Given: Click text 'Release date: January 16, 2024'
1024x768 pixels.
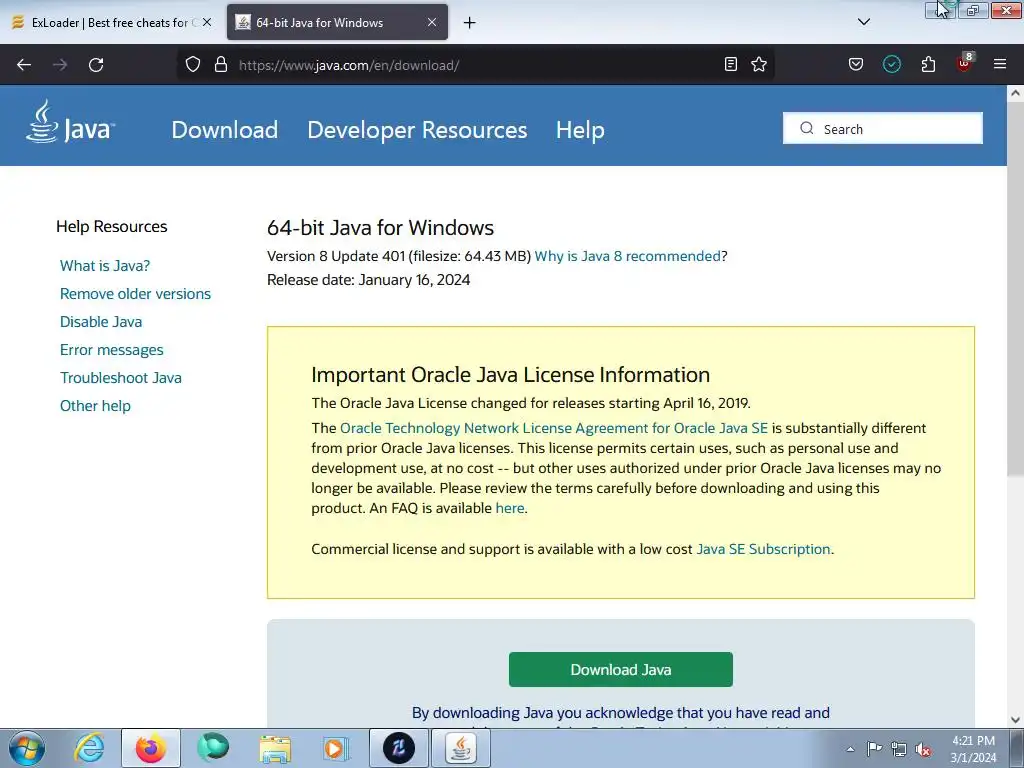Looking at the screenshot, I should 368,280.
